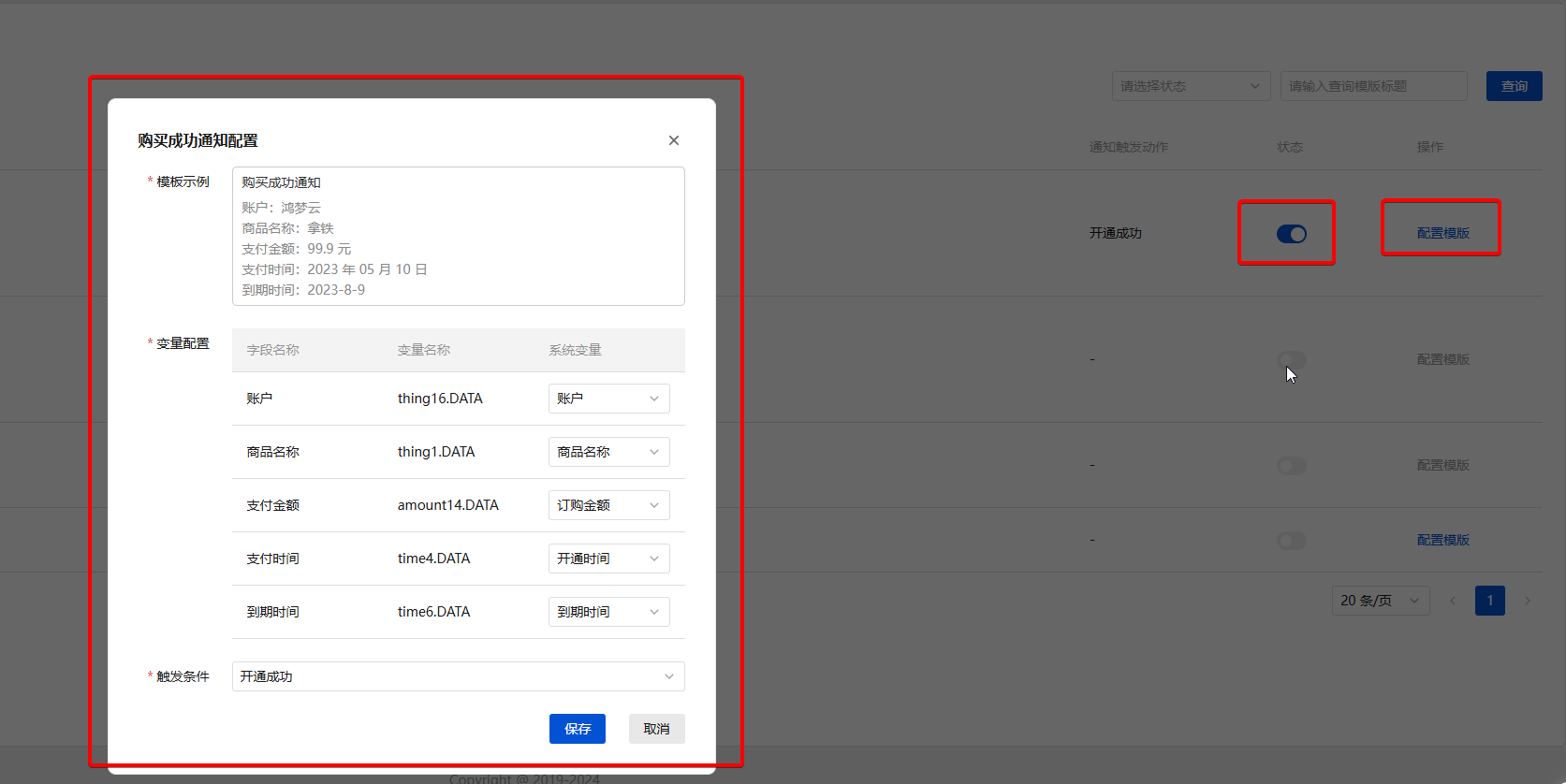Open the 20 条/页 page size selector
The width and height of the screenshot is (1566, 784).
coord(1381,601)
